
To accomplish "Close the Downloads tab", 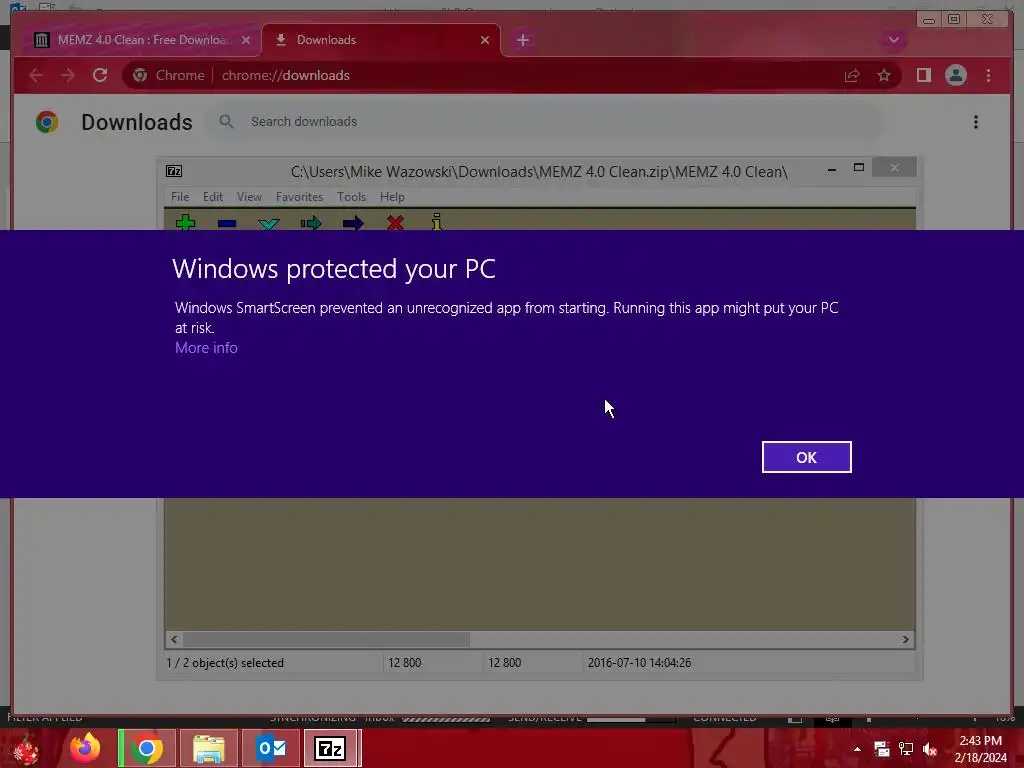I will pos(485,40).
